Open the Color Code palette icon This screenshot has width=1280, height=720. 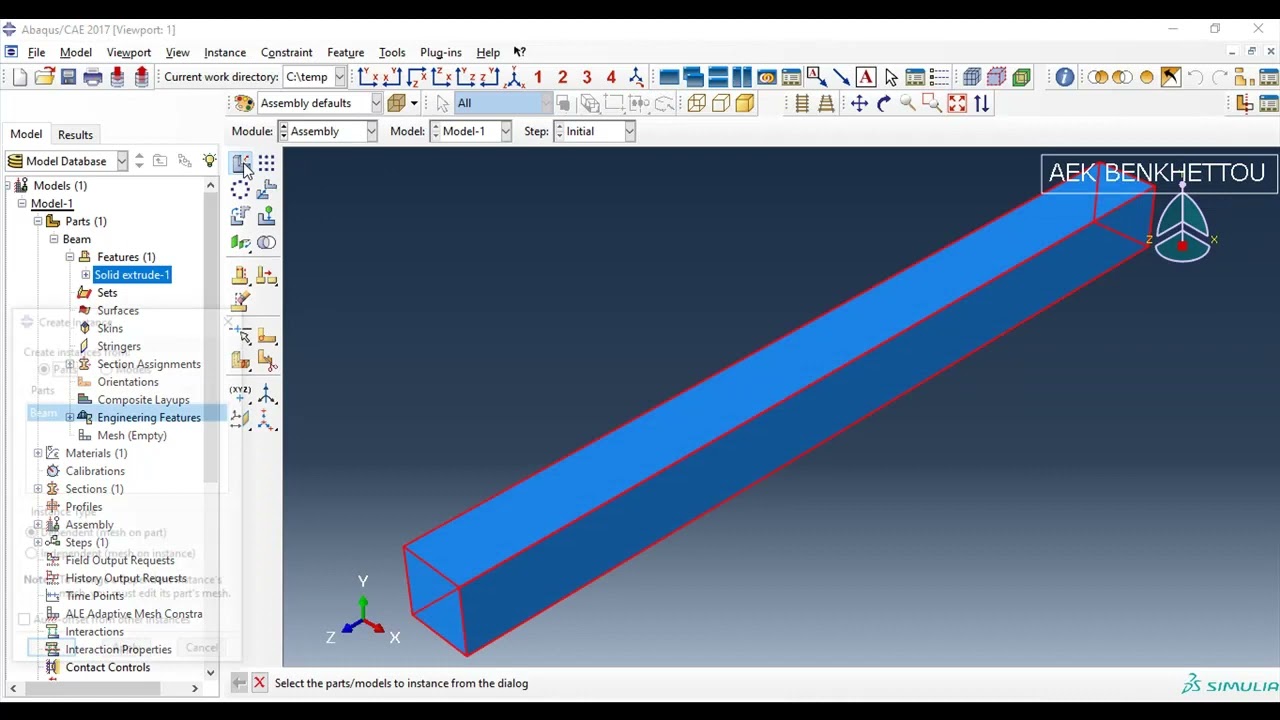pyautogui.click(x=244, y=103)
